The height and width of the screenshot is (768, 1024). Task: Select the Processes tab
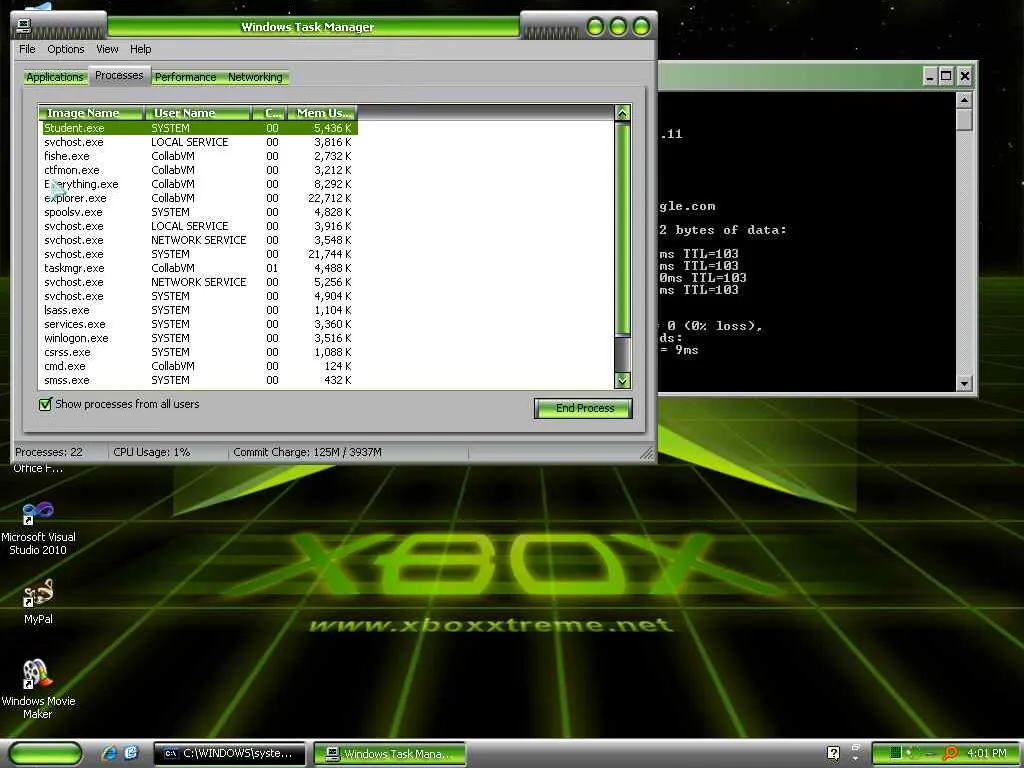[119, 75]
